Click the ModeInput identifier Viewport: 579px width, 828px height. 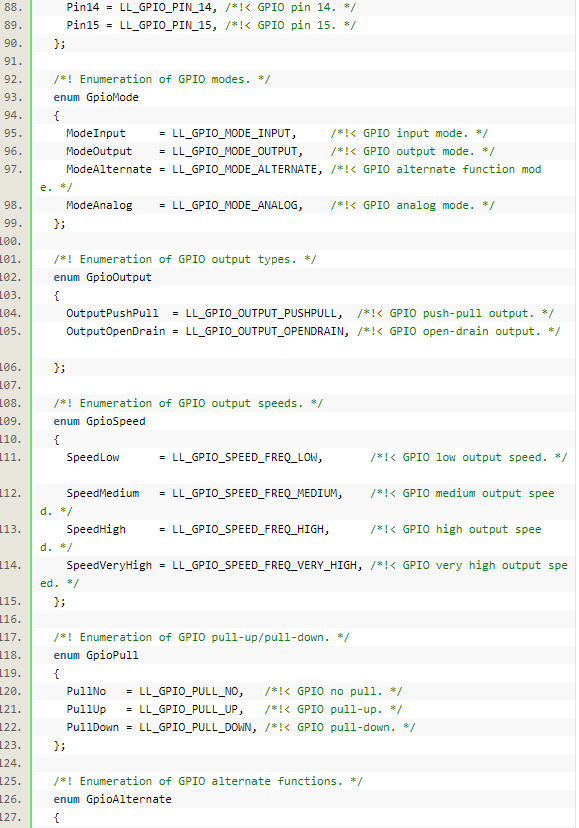pyautogui.click(x=96, y=133)
